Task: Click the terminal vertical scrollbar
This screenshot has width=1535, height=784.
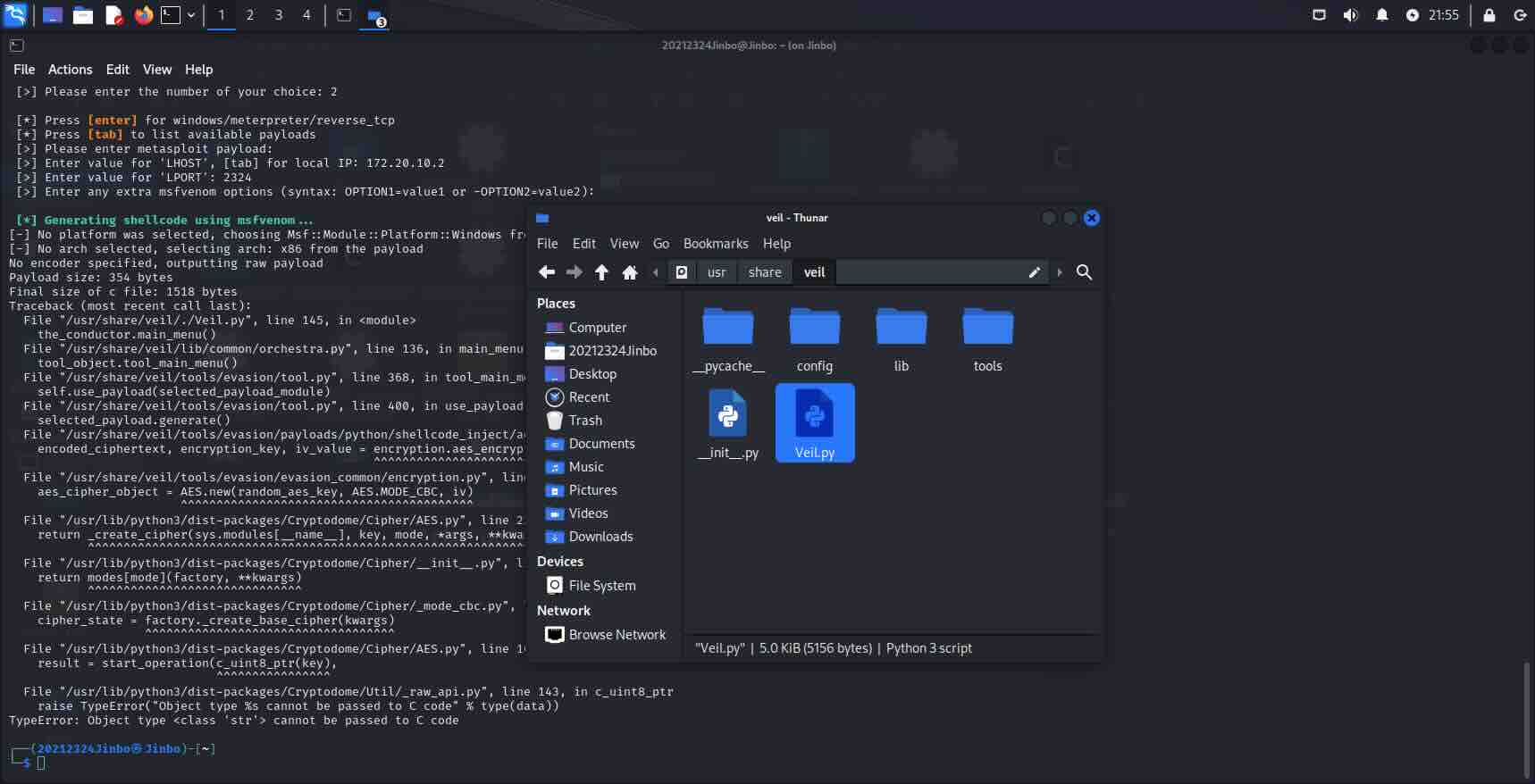Action: pyautogui.click(x=1527, y=719)
